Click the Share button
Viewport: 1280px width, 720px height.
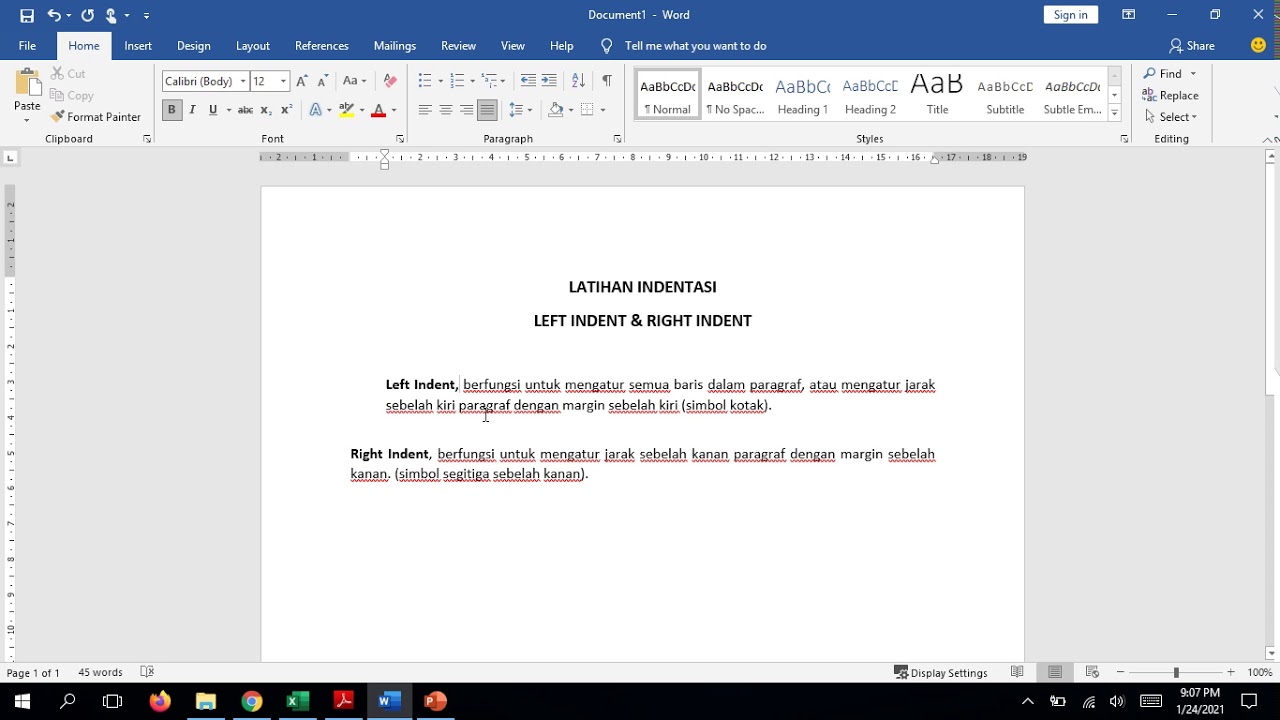click(1192, 46)
